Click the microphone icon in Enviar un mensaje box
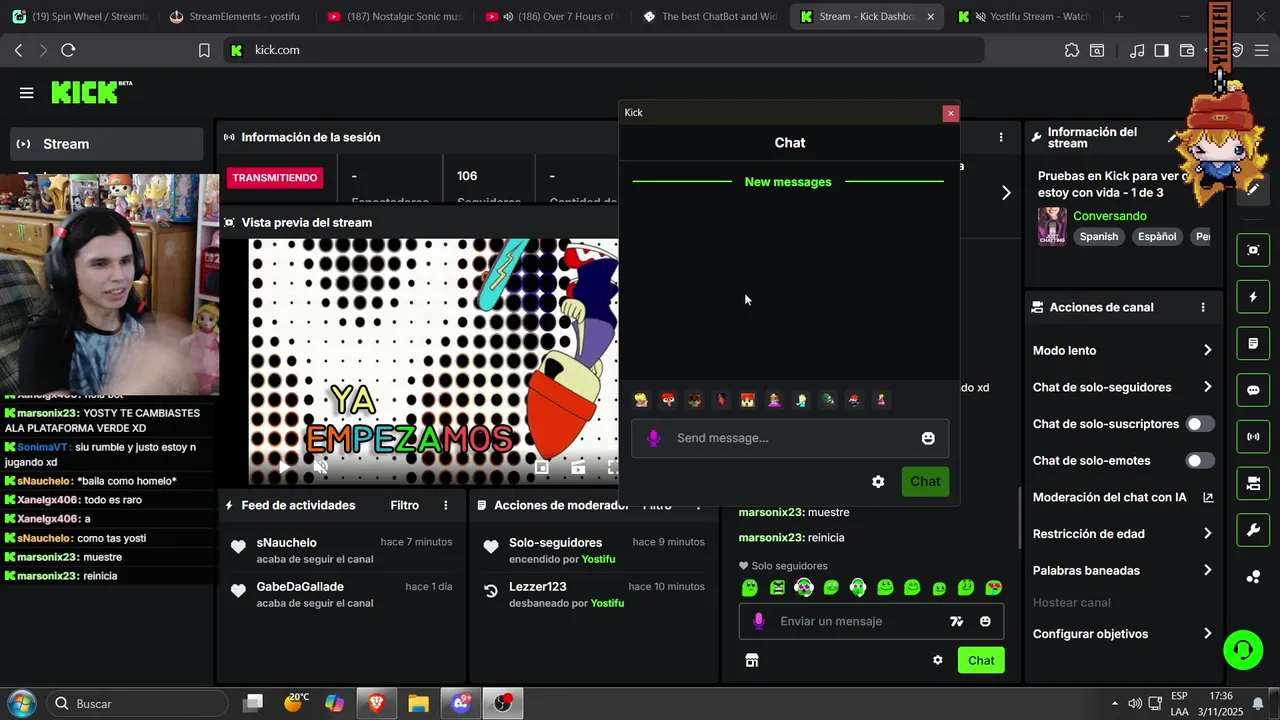The image size is (1280, 720). pyautogui.click(x=759, y=621)
